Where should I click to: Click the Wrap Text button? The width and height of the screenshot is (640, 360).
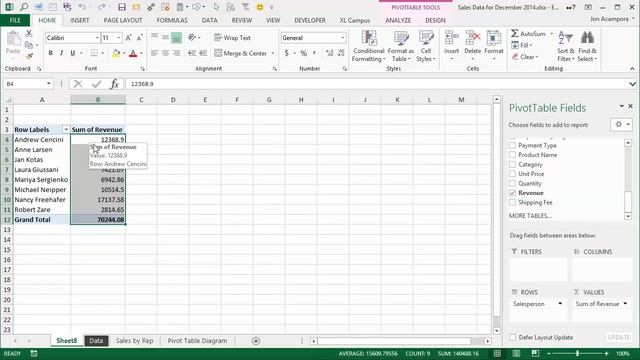tap(232, 38)
